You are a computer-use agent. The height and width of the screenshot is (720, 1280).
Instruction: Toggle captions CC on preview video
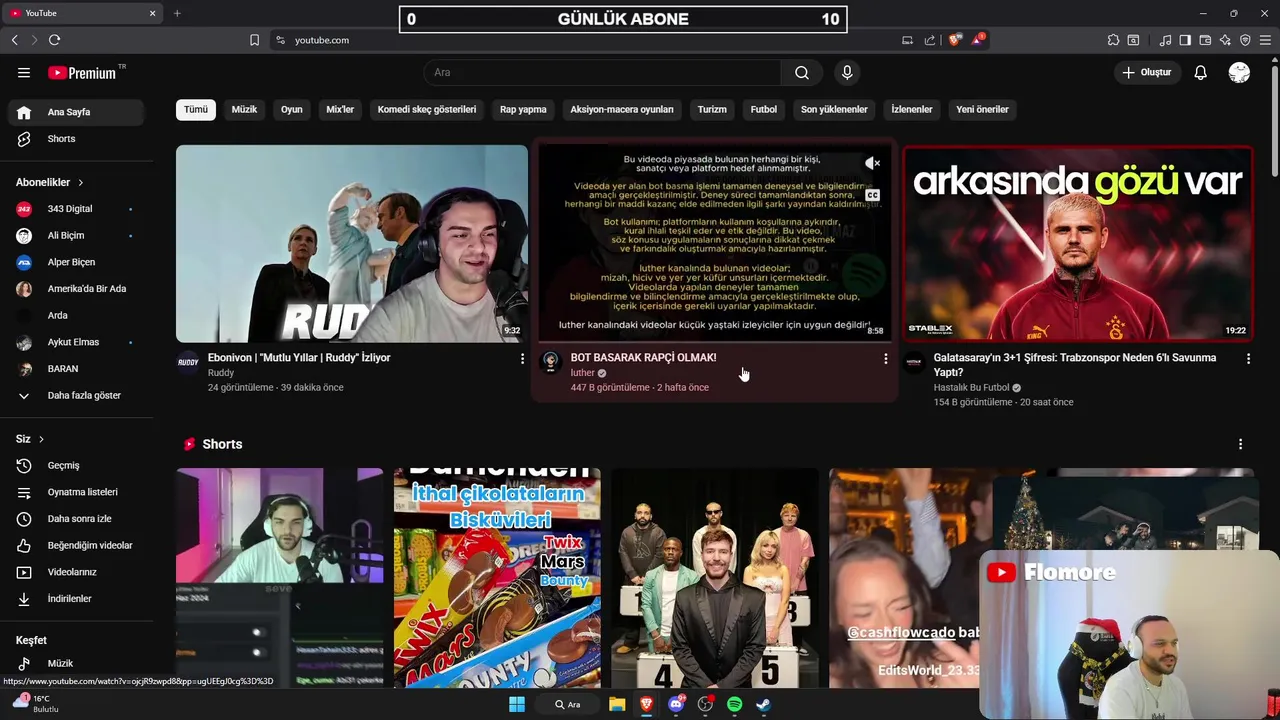pyautogui.click(x=872, y=195)
